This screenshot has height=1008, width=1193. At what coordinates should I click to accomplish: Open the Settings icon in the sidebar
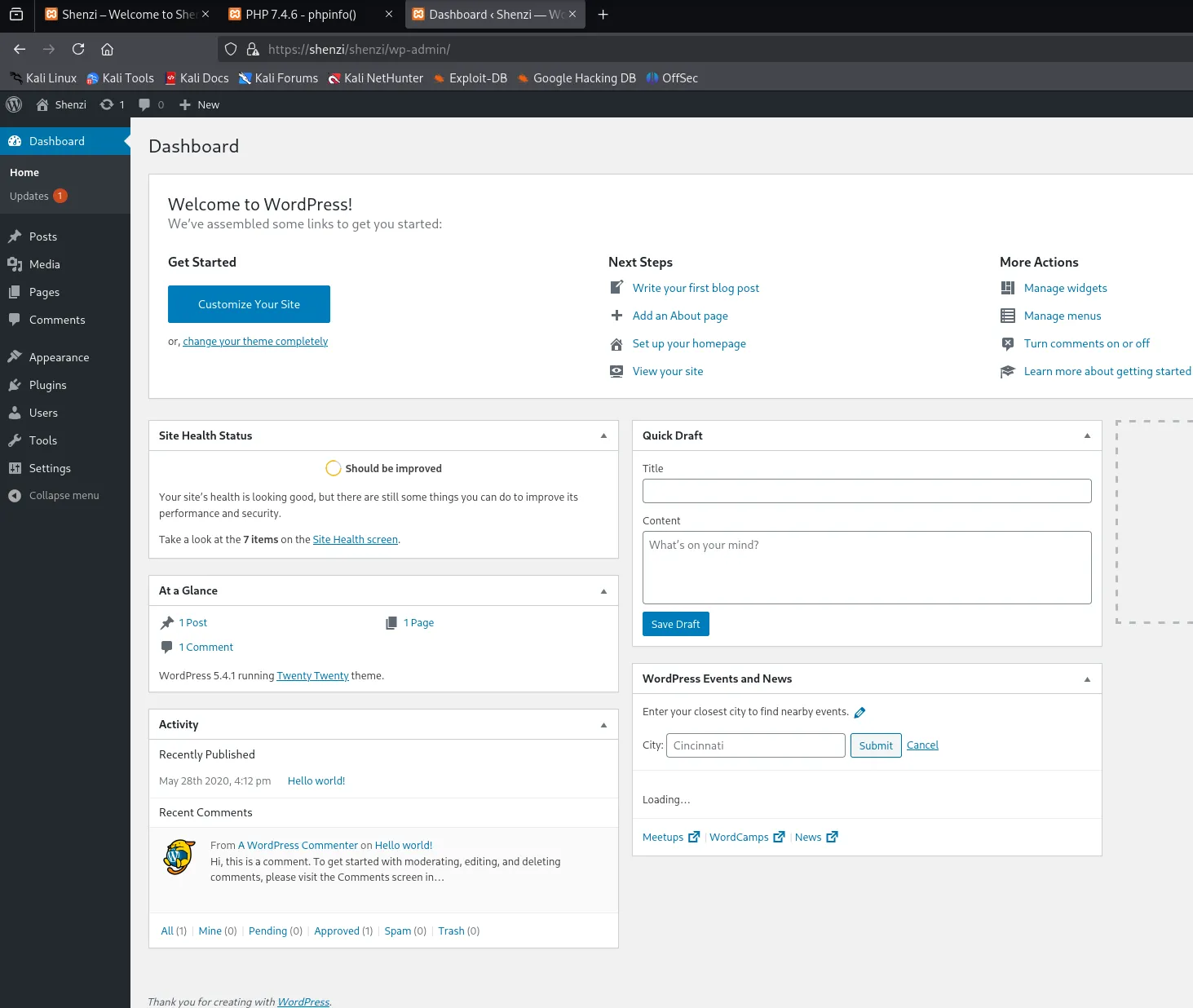point(15,468)
